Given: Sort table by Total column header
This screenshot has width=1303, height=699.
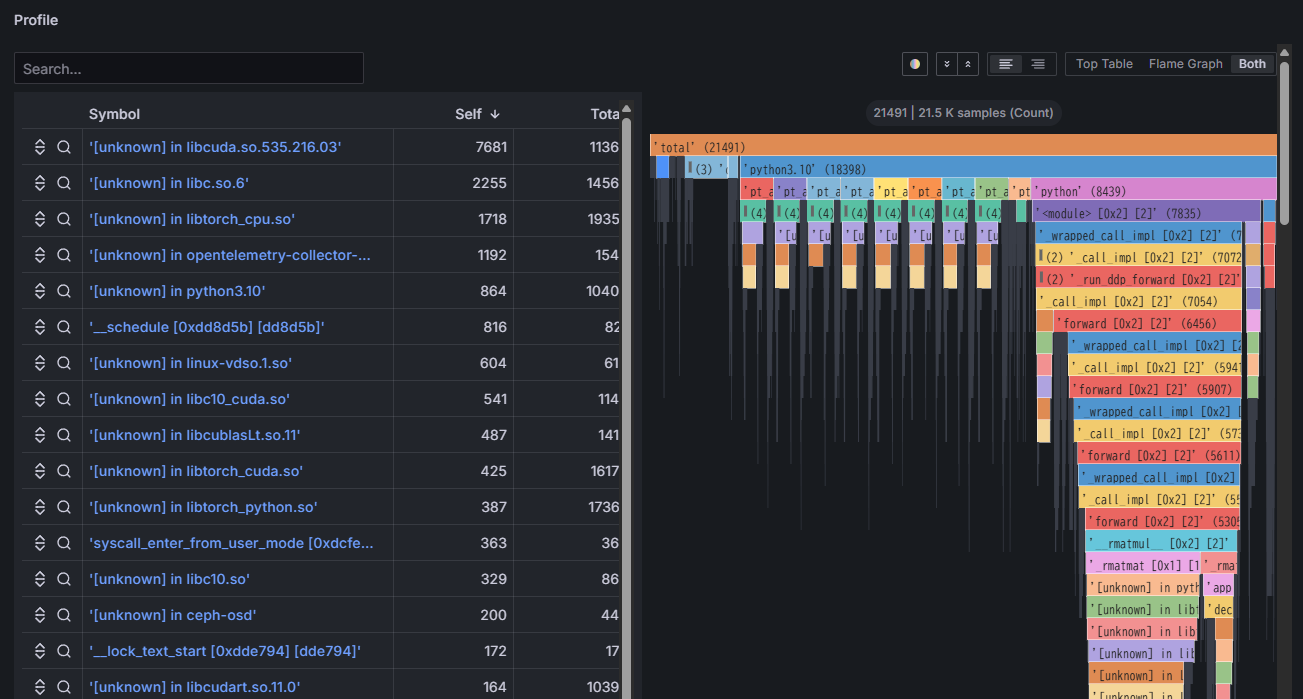Looking at the screenshot, I should 605,114.
